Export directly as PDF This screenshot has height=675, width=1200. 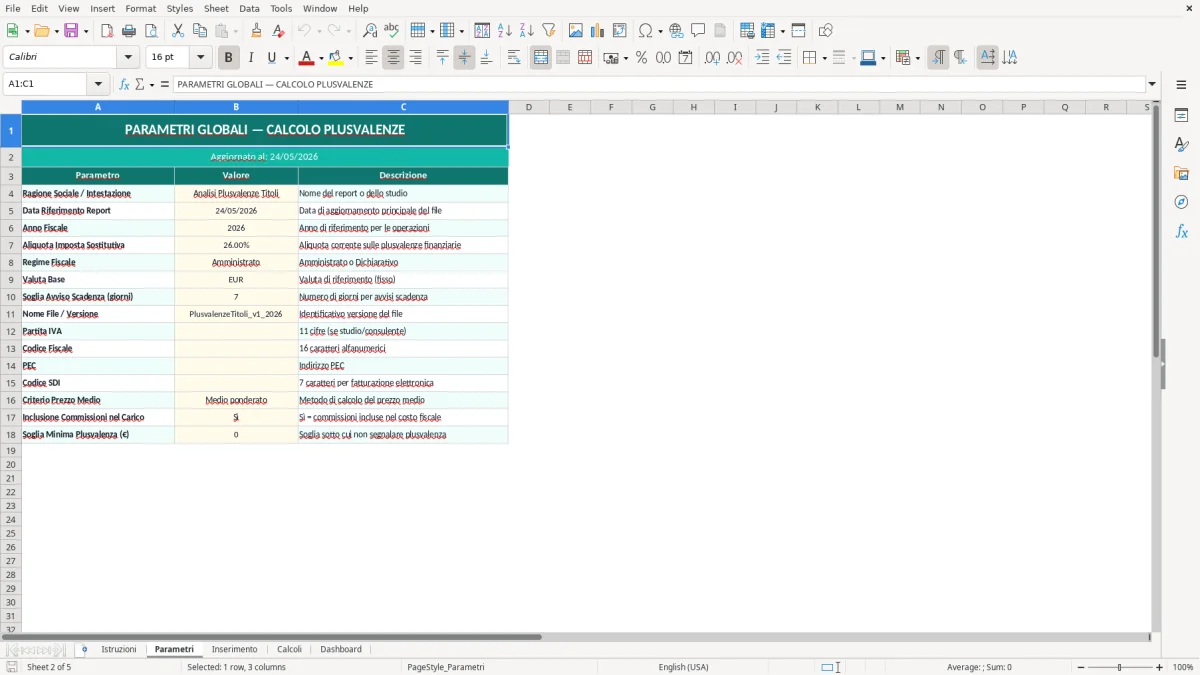pos(107,31)
